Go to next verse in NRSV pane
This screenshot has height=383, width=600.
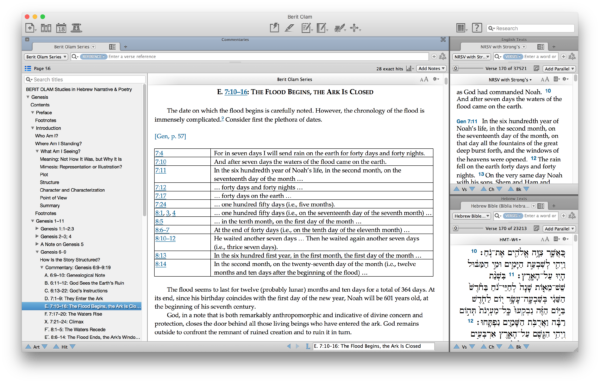tap(472, 189)
